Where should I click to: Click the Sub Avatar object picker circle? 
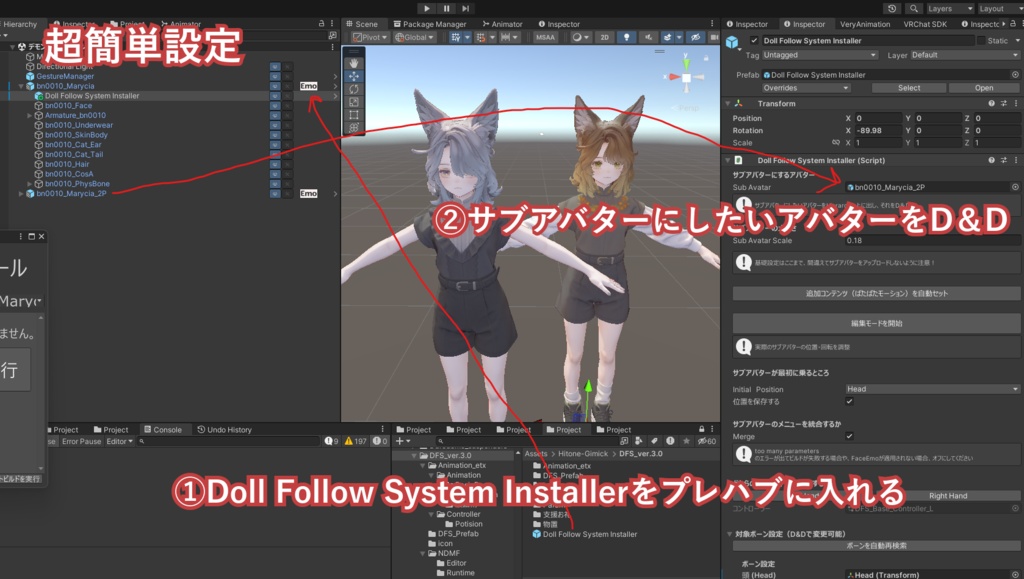pyautogui.click(x=1015, y=187)
